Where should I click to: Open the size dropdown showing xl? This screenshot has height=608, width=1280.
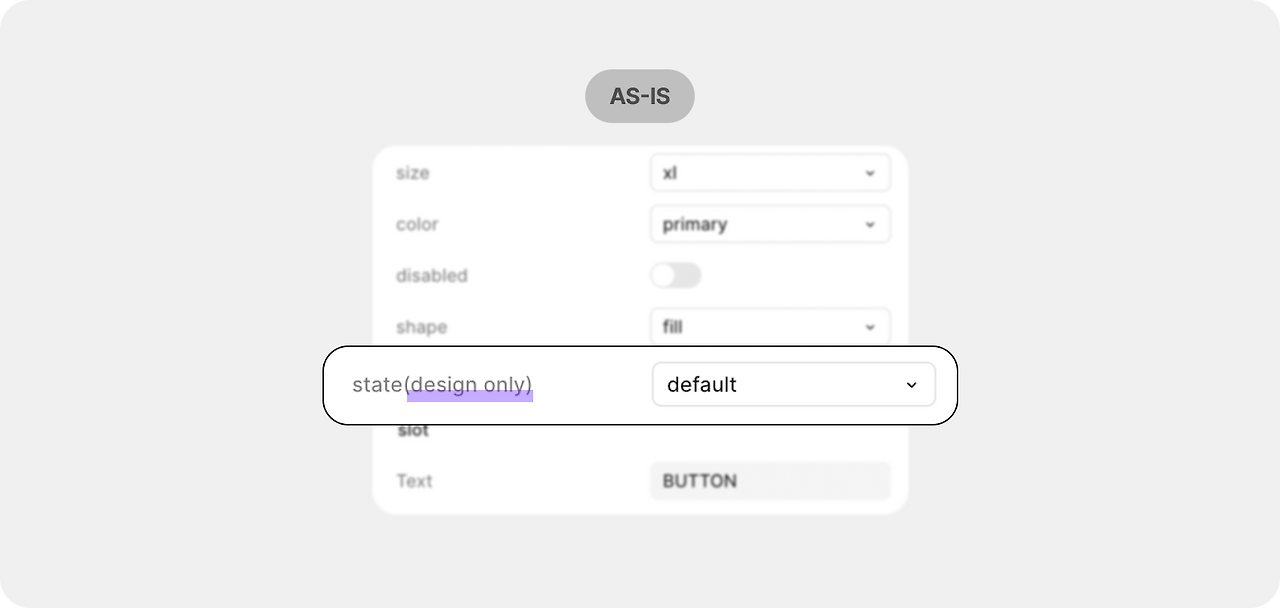769,173
